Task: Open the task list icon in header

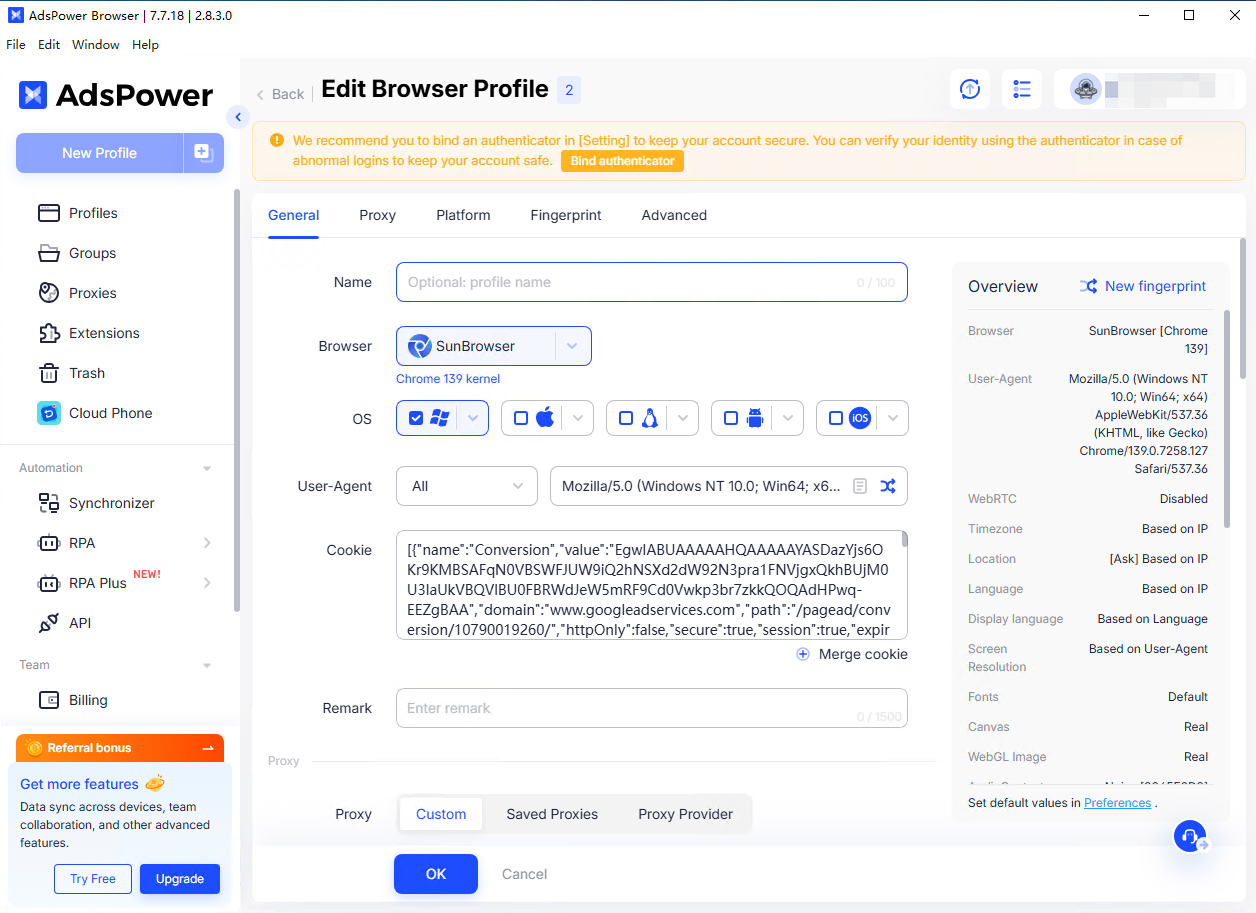Action: 1021,89
